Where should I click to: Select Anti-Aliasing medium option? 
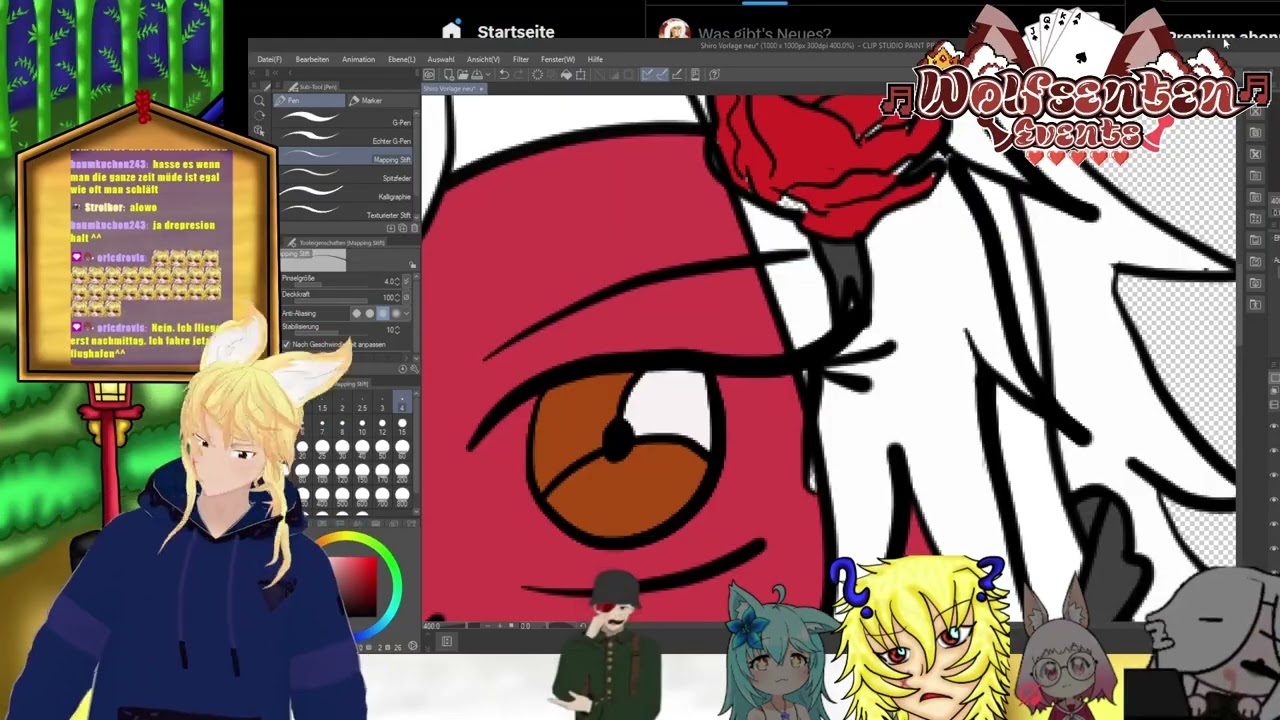[383, 314]
